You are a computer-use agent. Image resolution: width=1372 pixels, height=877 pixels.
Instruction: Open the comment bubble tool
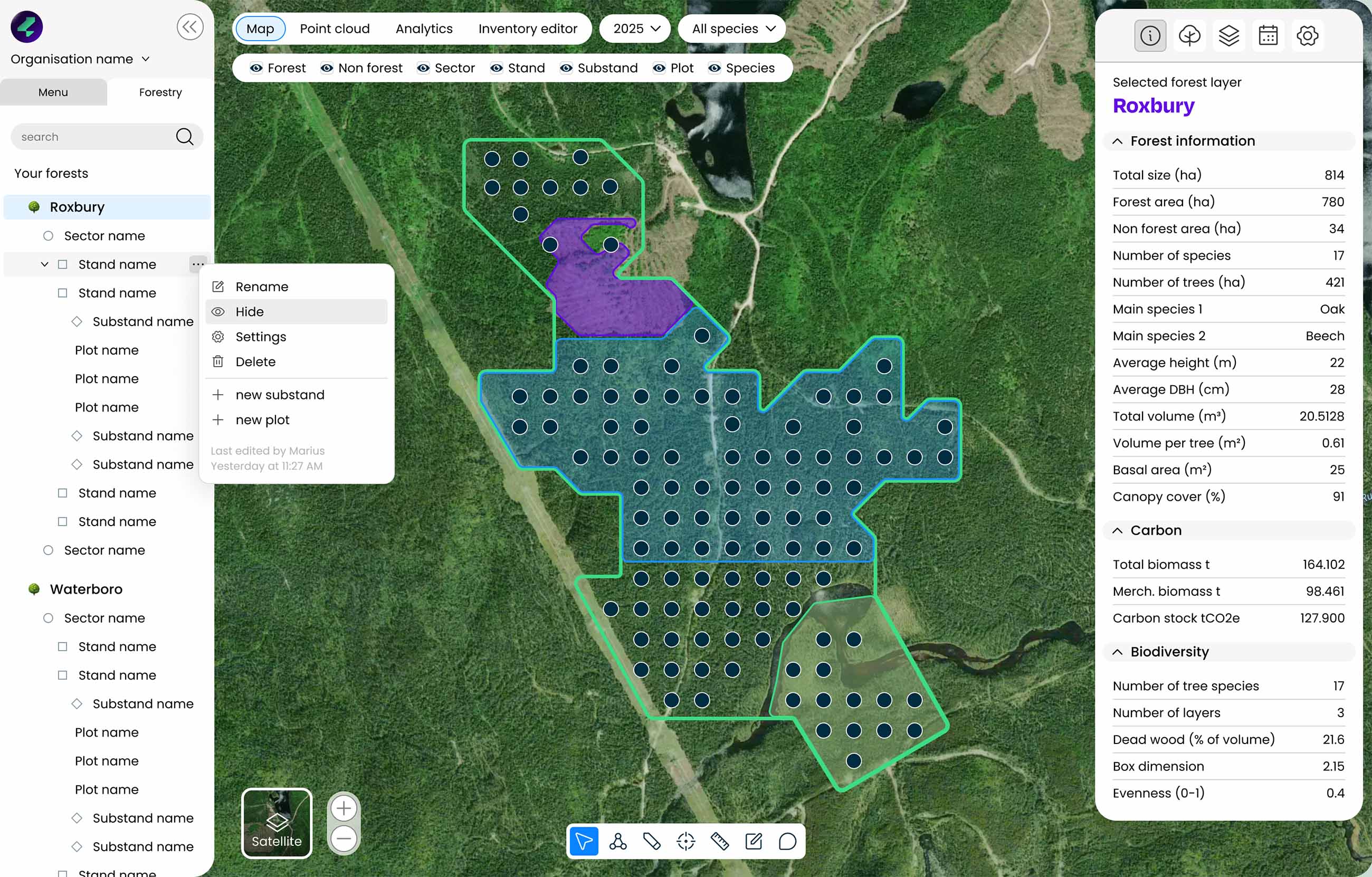[787, 841]
